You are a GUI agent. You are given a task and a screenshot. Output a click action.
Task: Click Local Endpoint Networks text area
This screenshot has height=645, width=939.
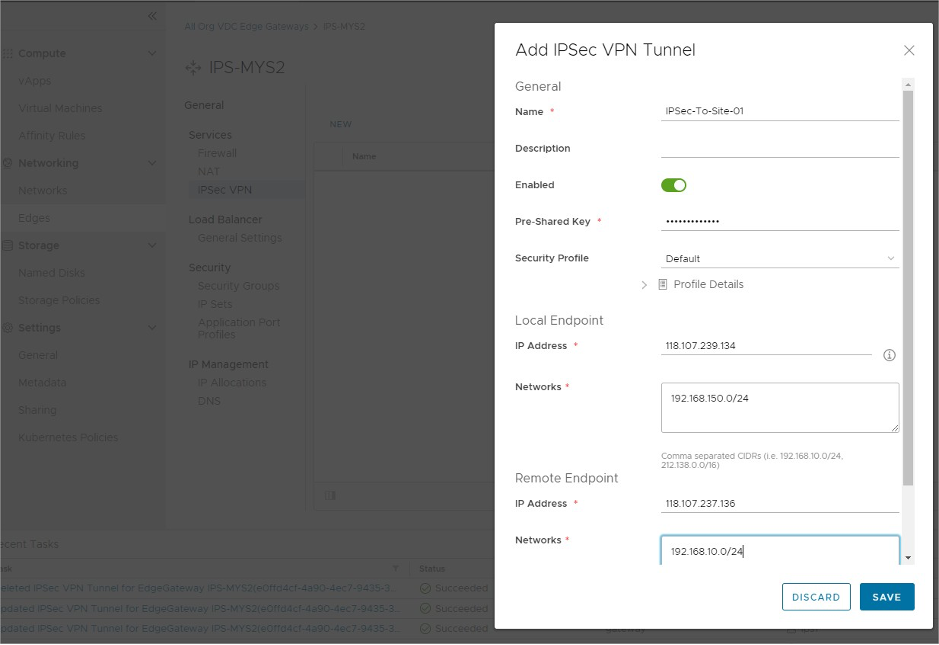[x=780, y=408]
